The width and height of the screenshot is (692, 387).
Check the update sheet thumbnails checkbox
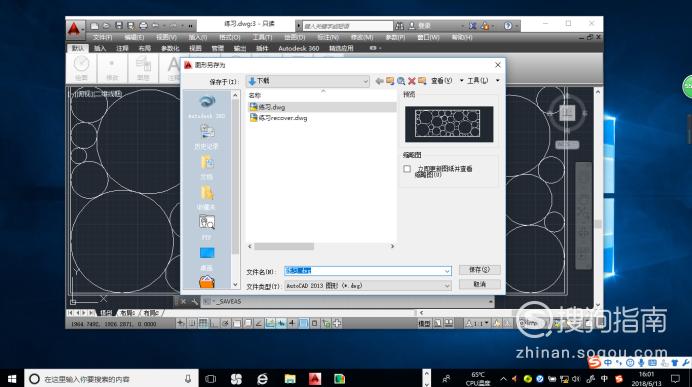[407, 169]
